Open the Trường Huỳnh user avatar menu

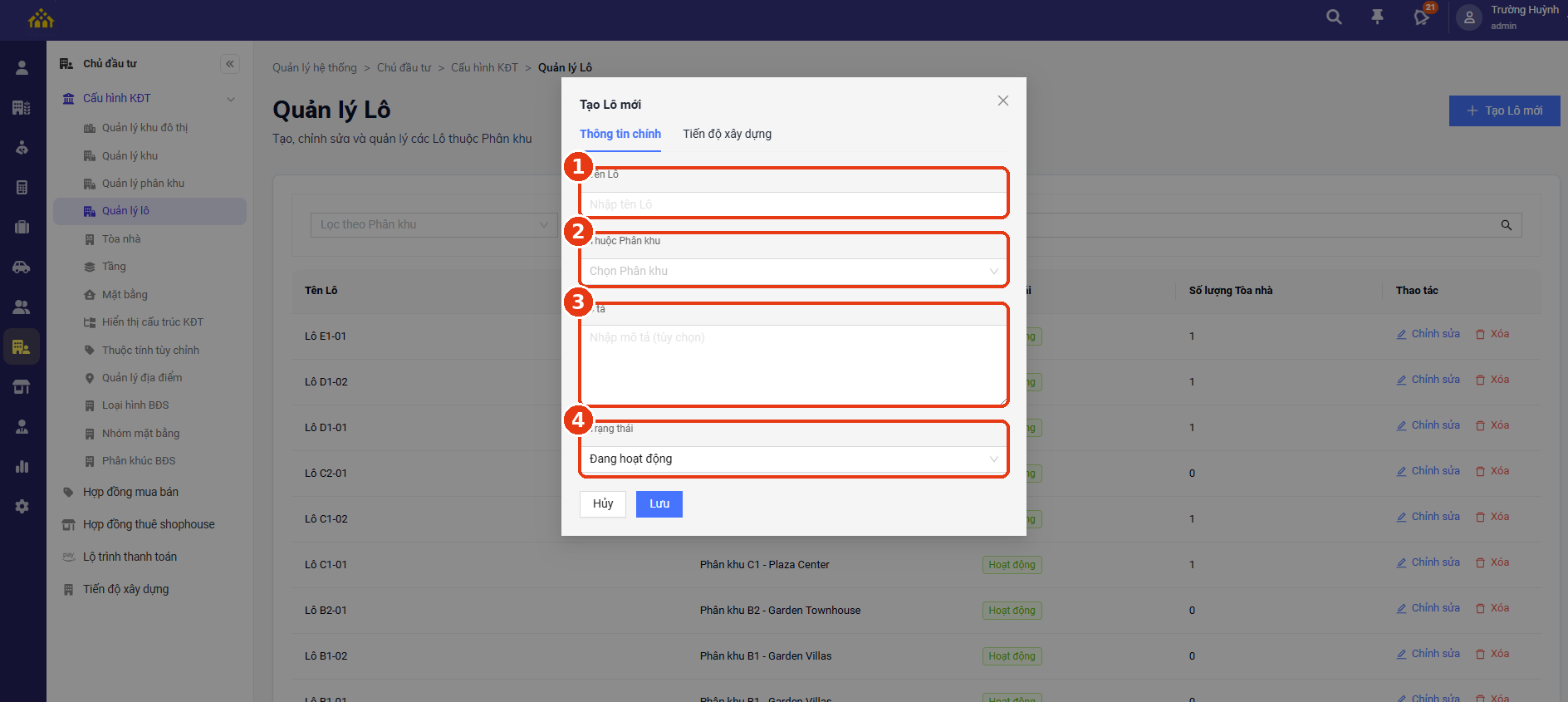coord(1469,17)
